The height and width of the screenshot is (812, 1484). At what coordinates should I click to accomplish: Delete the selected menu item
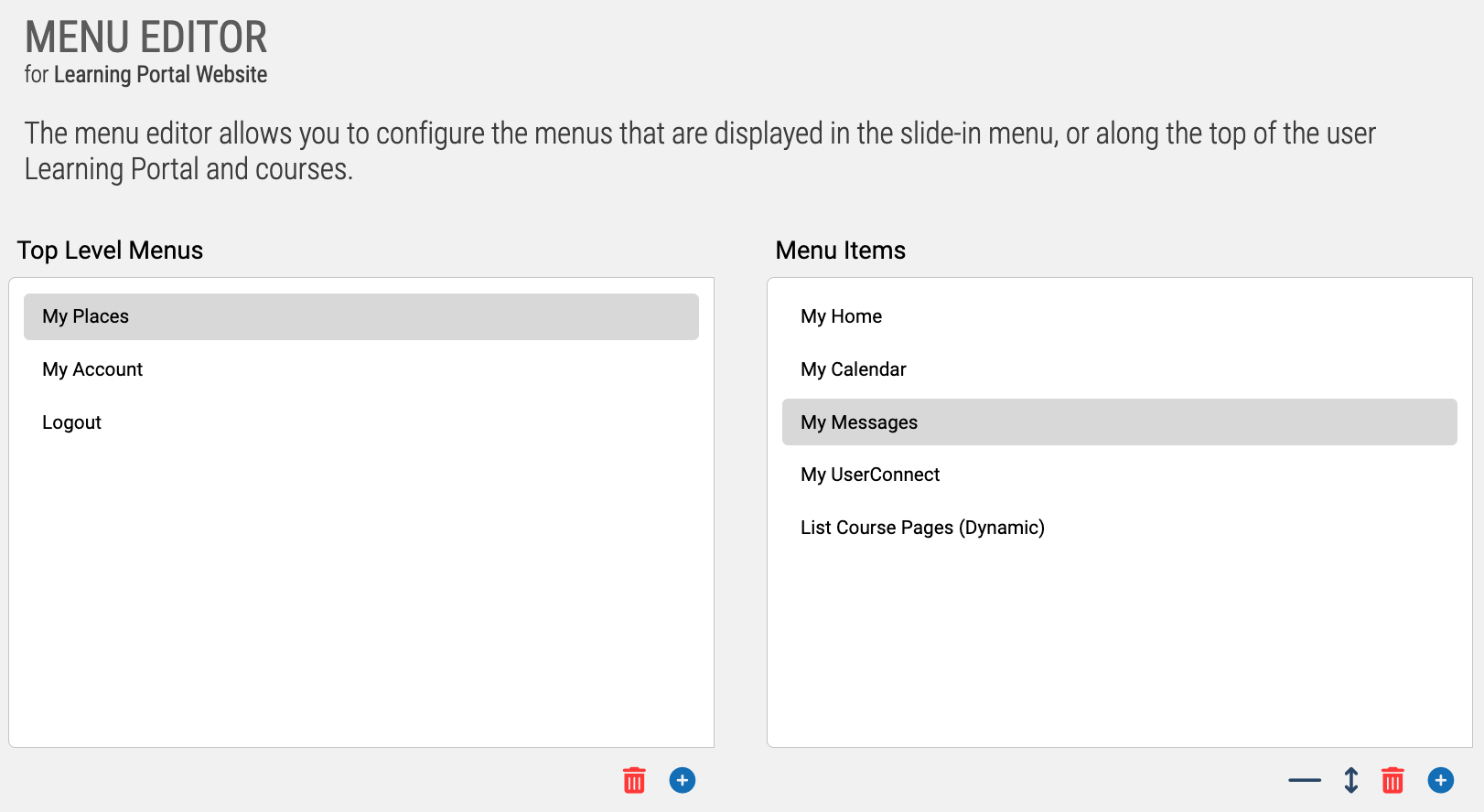pos(1393,780)
